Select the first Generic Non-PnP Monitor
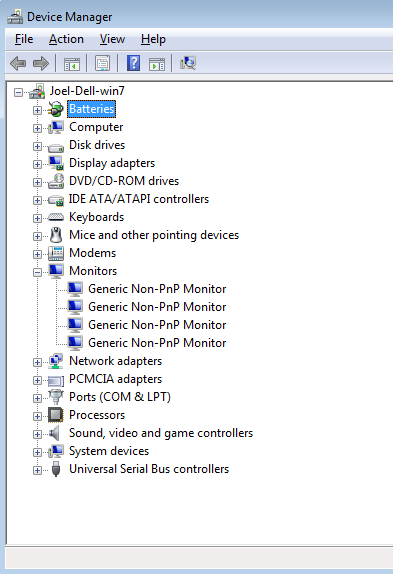The image size is (393, 574). 157,289
